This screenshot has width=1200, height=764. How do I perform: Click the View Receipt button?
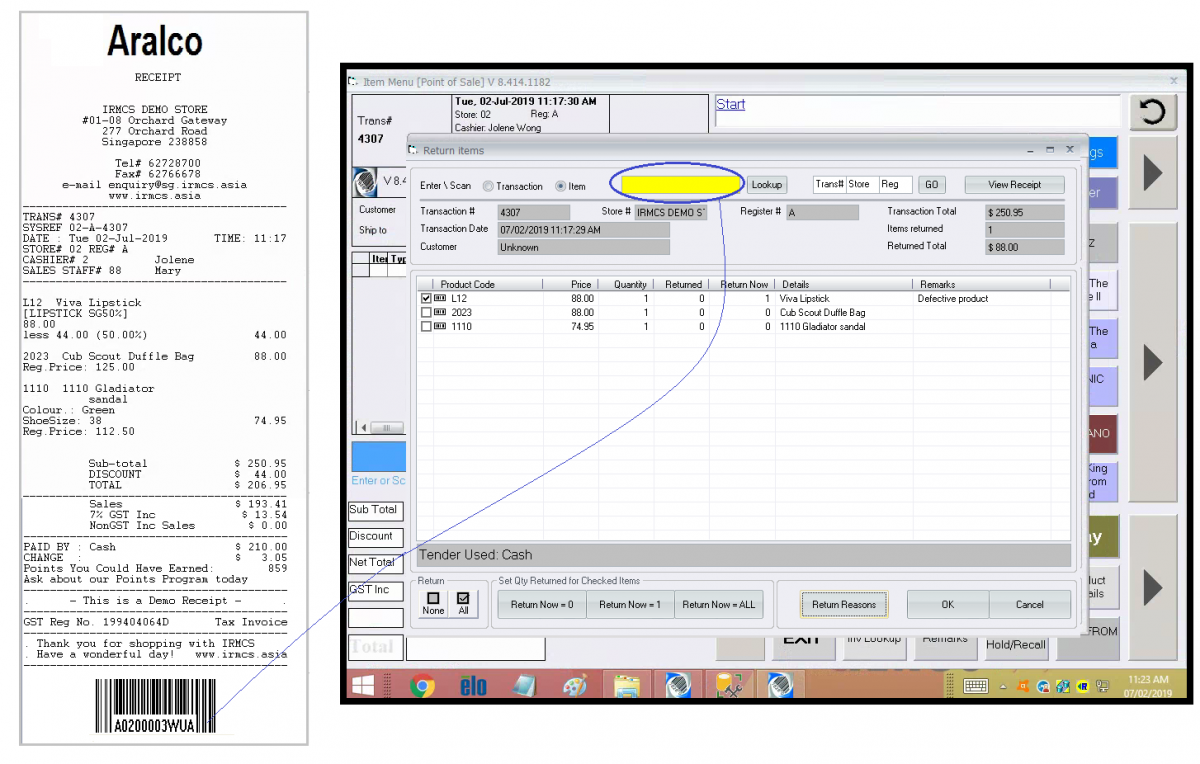1014,185
